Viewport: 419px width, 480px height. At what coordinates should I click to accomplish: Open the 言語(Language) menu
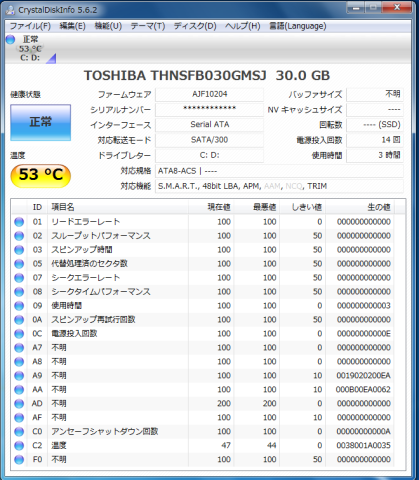pyautogui.click(x=298, y=26)
